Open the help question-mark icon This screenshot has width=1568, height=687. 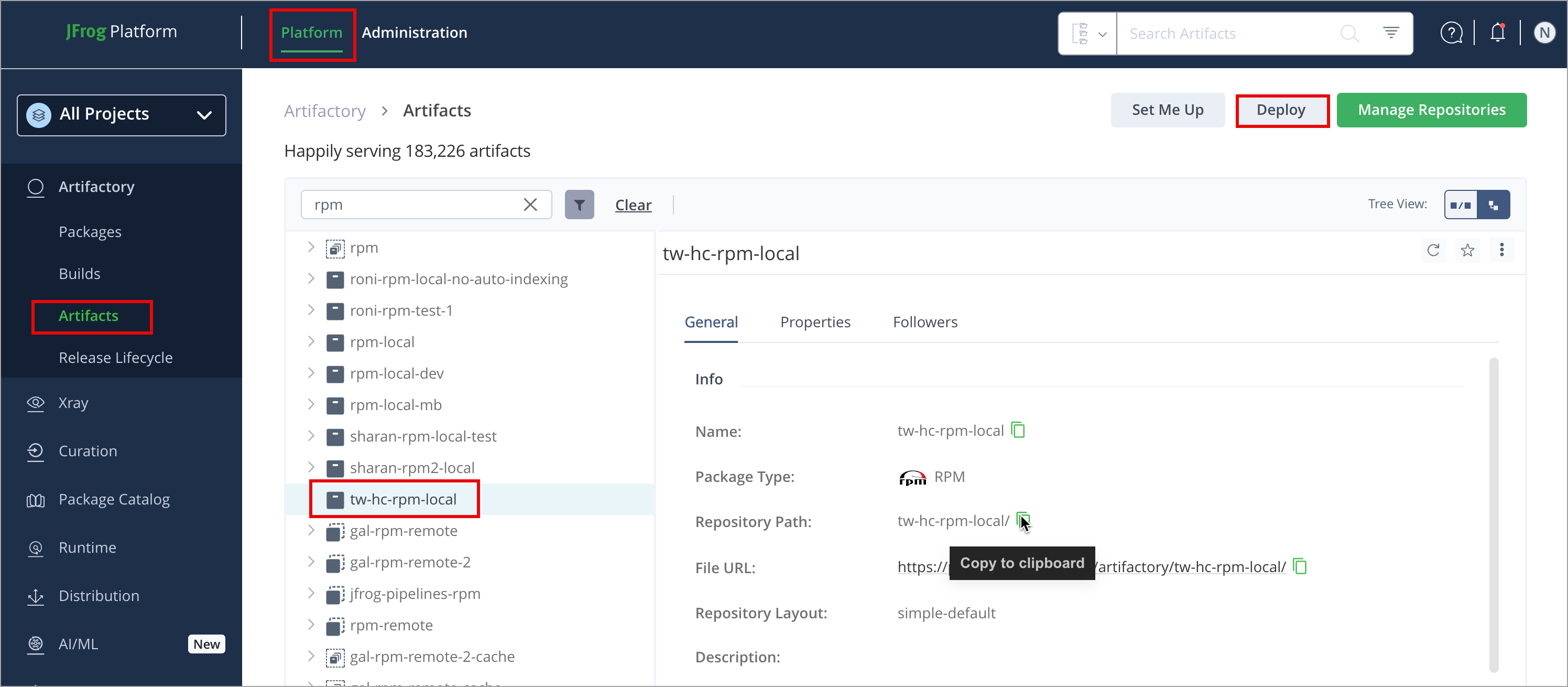[1452, 33]
